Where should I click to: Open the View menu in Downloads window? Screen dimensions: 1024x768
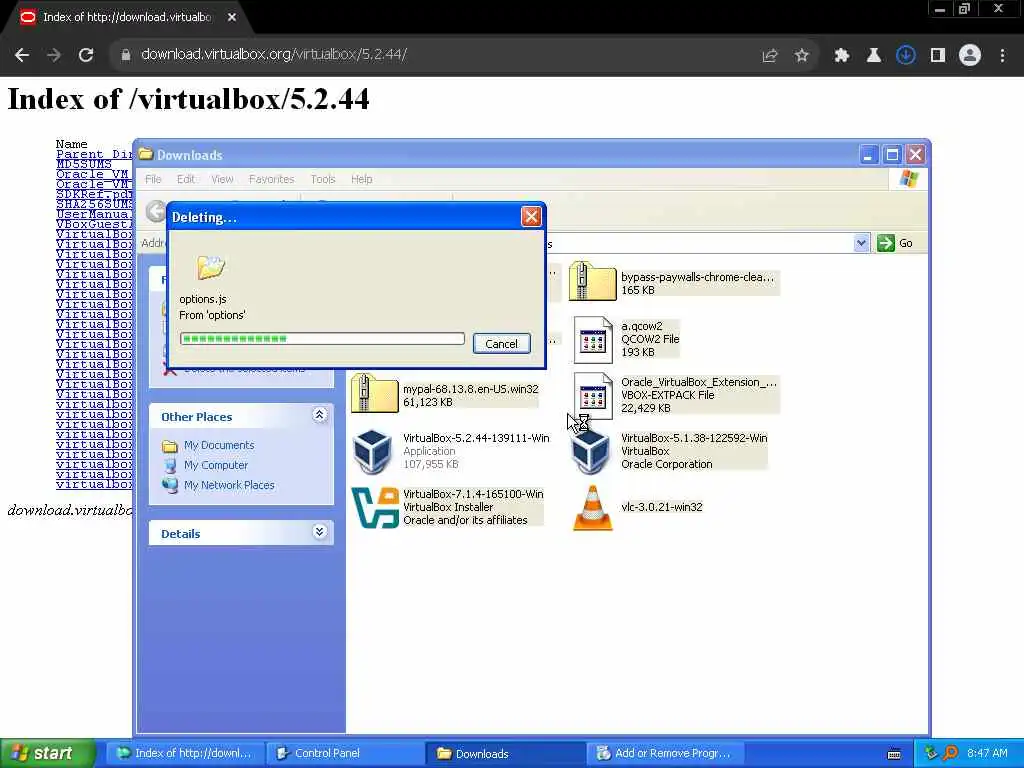click(x=222, y=179)
